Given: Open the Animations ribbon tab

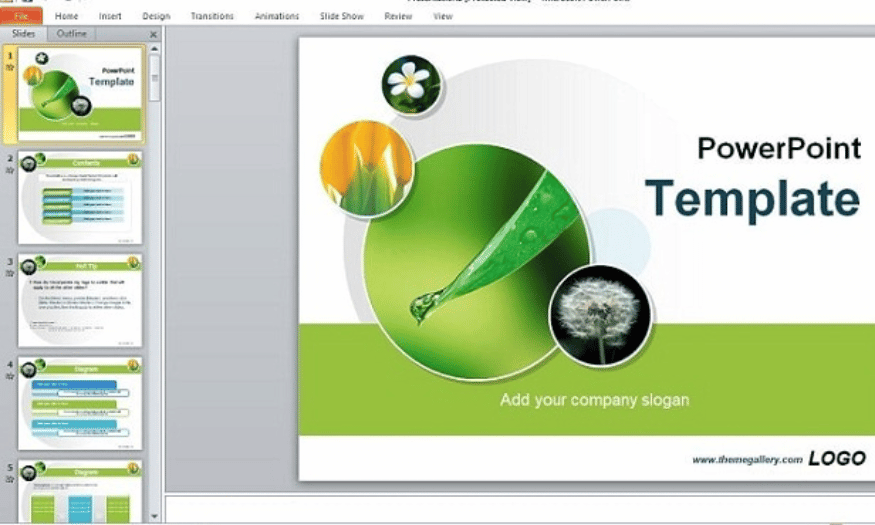Looking at the screenshot, I should click(277, 16).
